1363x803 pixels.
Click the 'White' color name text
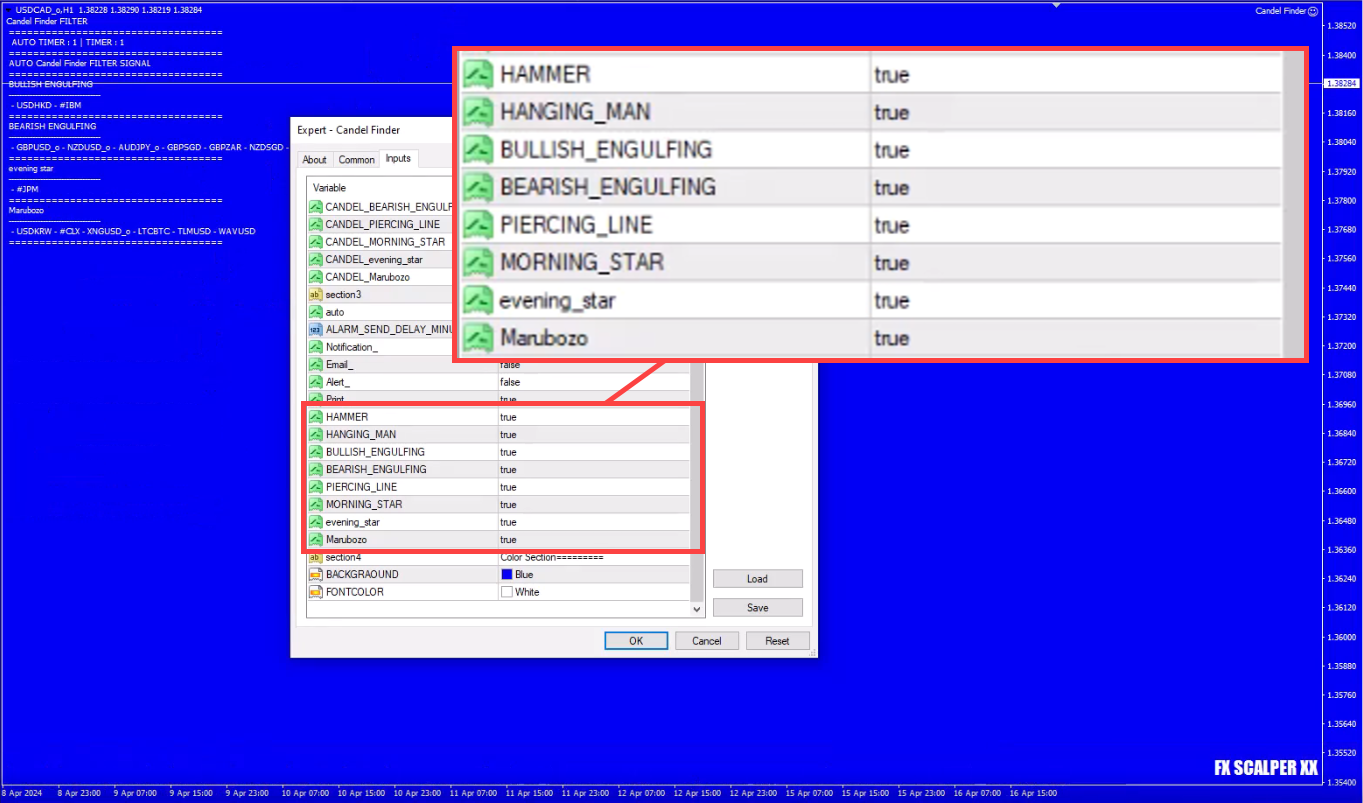(527, 592)
